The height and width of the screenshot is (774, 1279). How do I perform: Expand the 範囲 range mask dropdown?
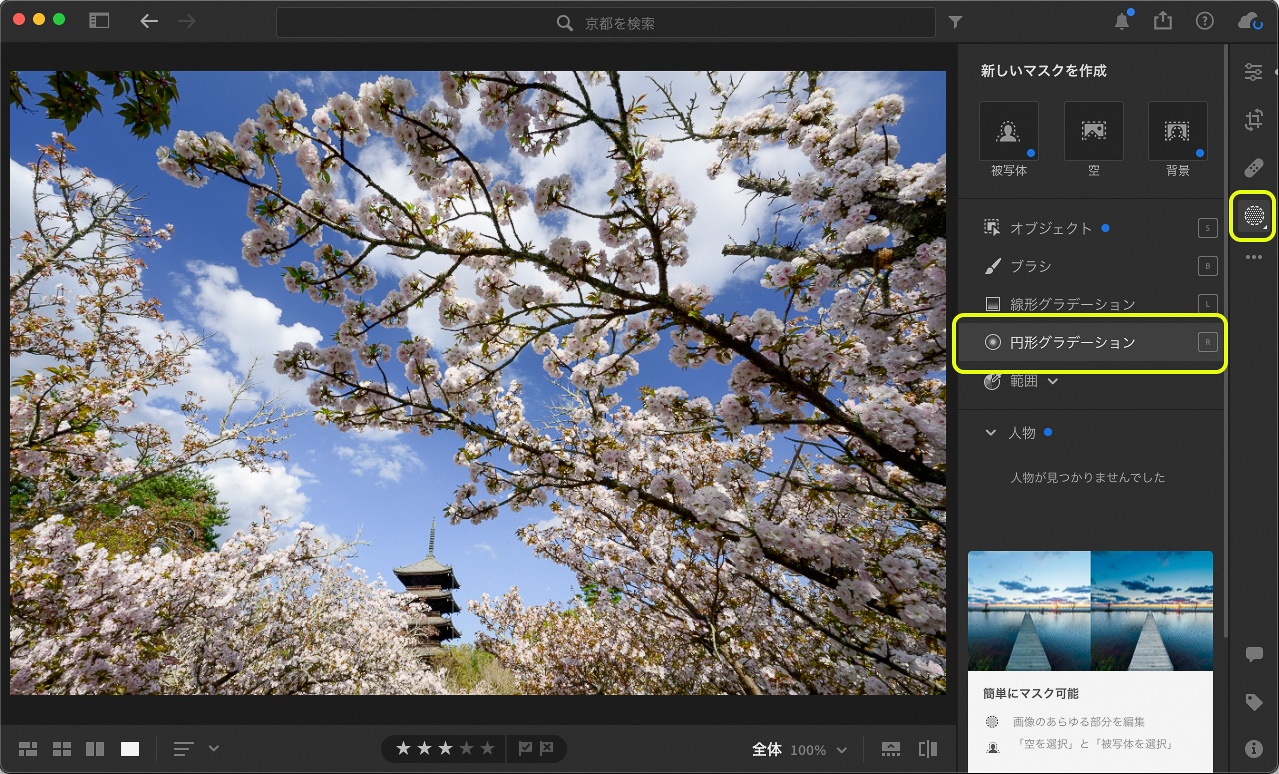click(1021, 381)
